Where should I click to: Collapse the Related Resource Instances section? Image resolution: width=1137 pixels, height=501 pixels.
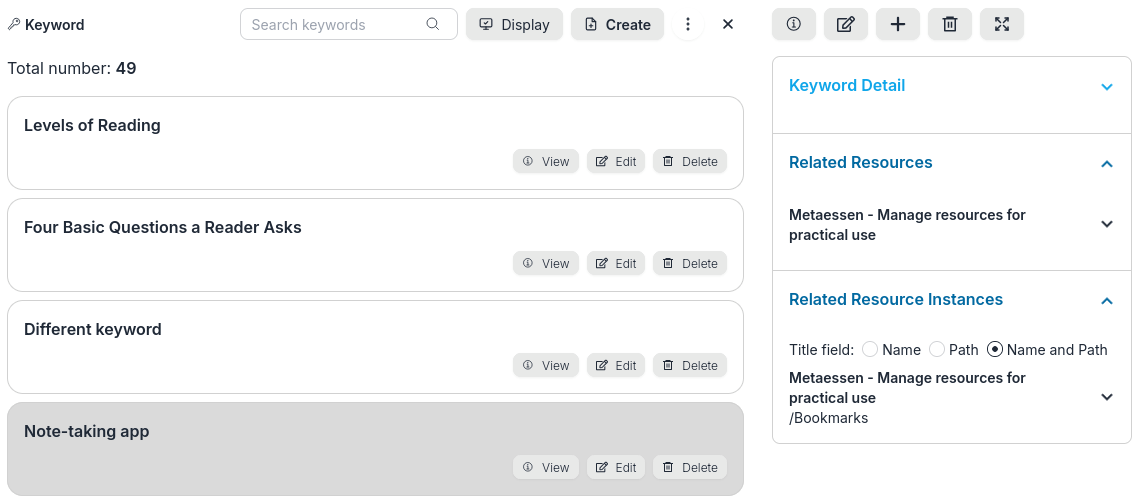tap(1107, 301)
